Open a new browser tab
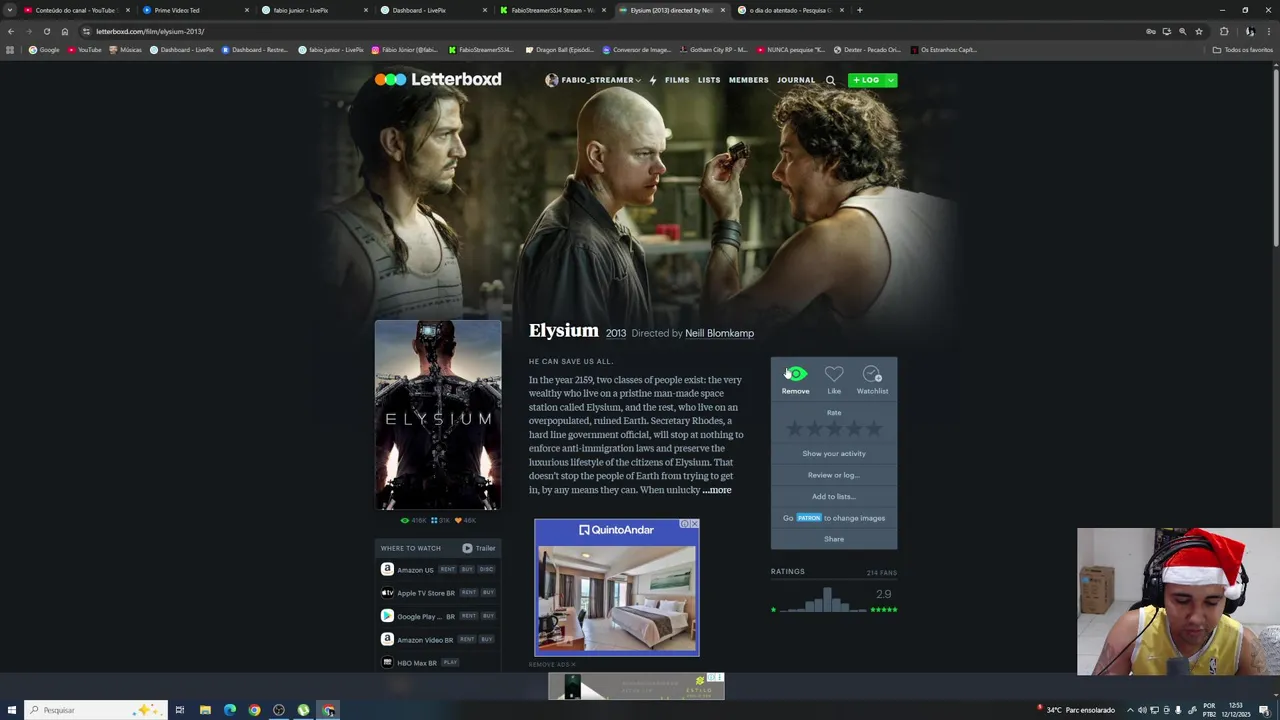The width and height of the screenshot is (1280, 720). coord(859,10)
